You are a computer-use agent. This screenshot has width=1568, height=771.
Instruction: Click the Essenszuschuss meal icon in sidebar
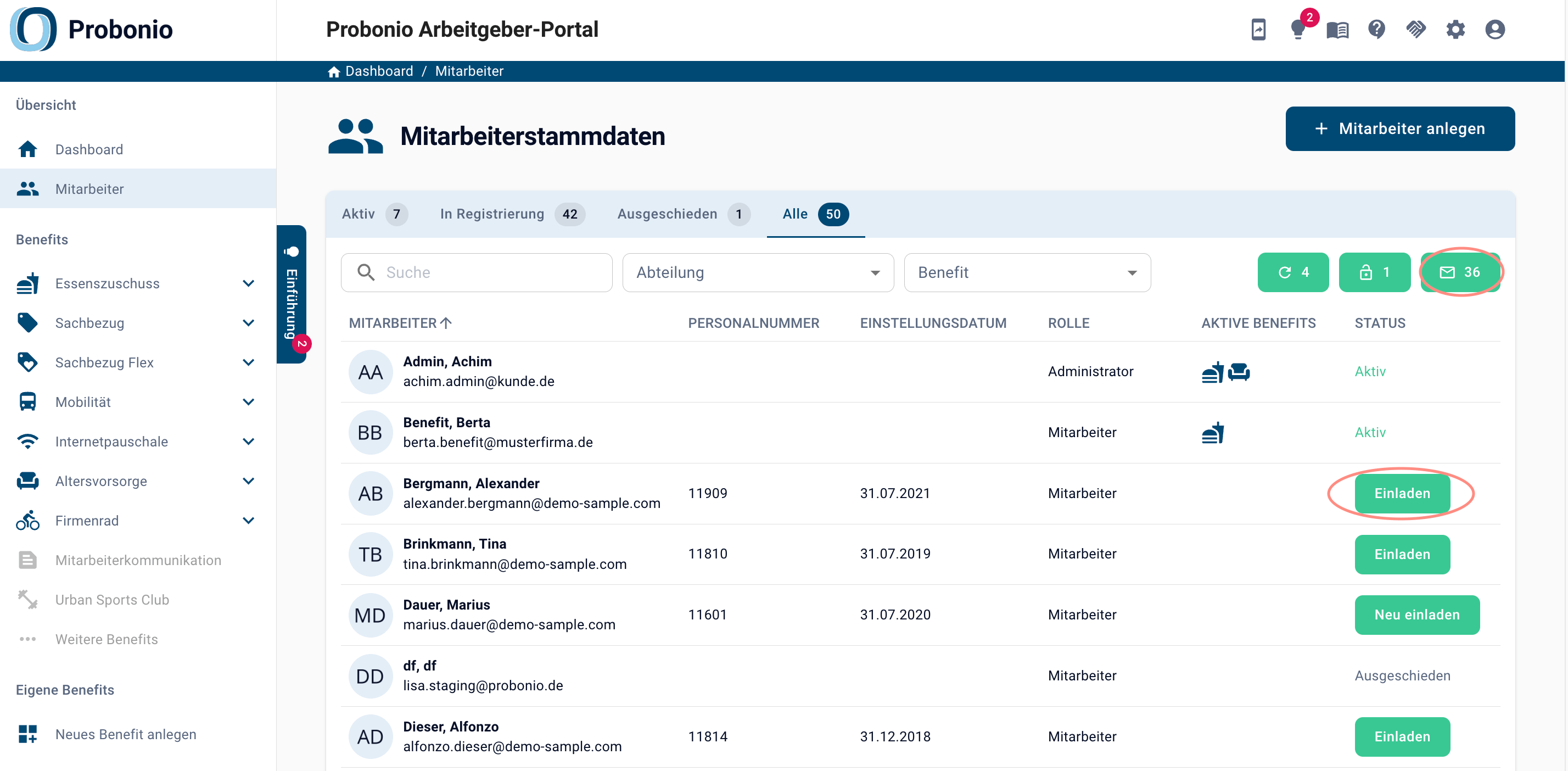pos(27,283)
